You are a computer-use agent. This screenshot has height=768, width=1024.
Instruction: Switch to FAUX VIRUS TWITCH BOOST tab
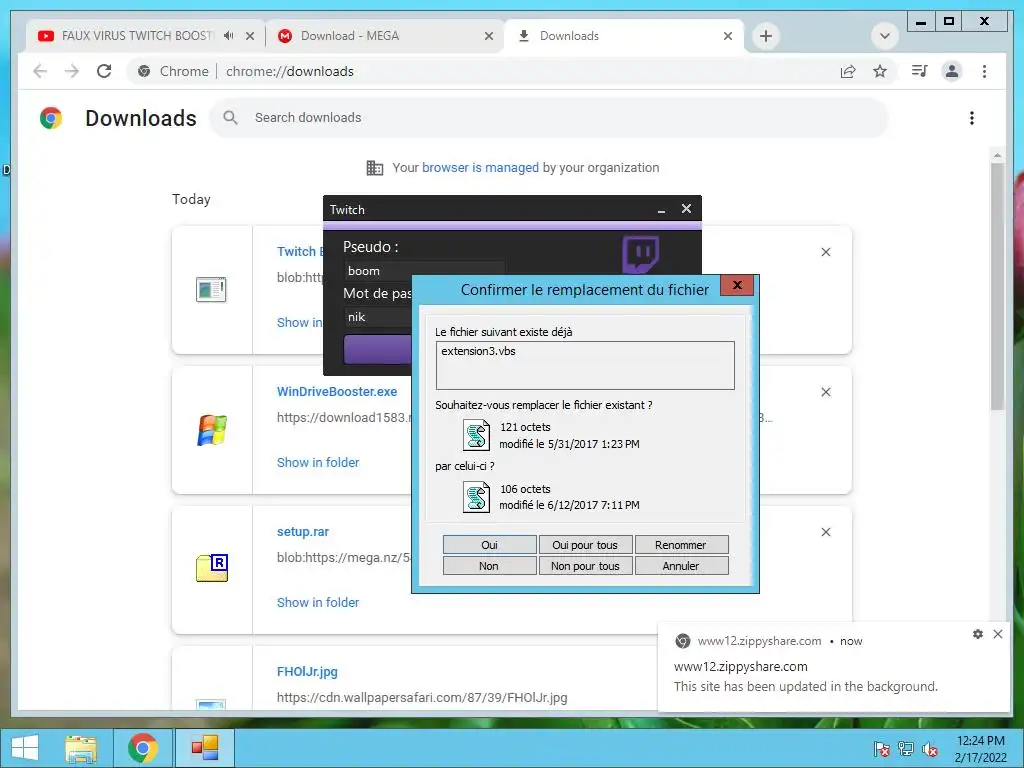[137, 36]
